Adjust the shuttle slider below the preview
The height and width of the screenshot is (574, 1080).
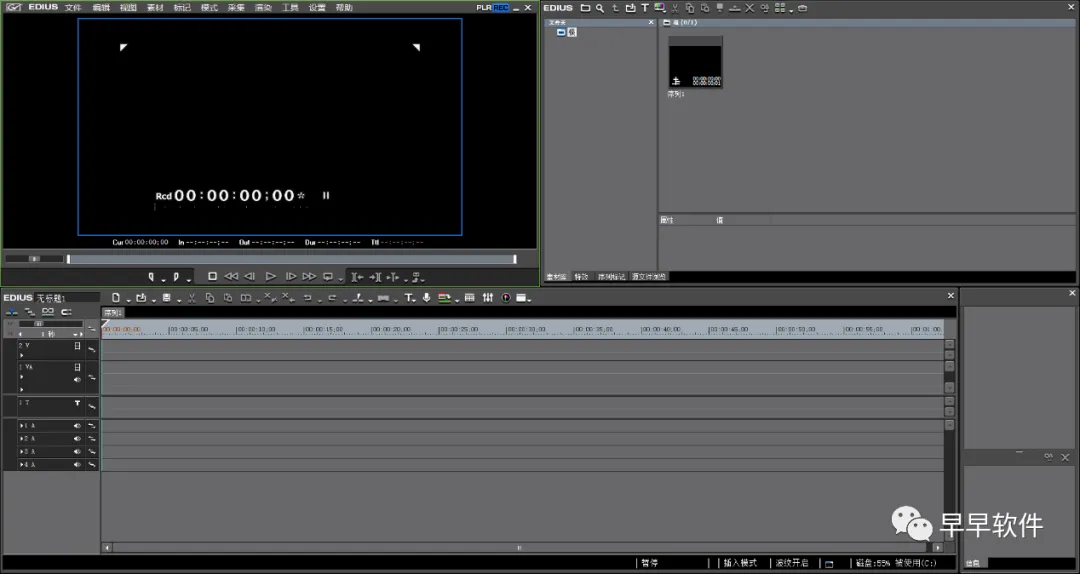pos(34,259)
